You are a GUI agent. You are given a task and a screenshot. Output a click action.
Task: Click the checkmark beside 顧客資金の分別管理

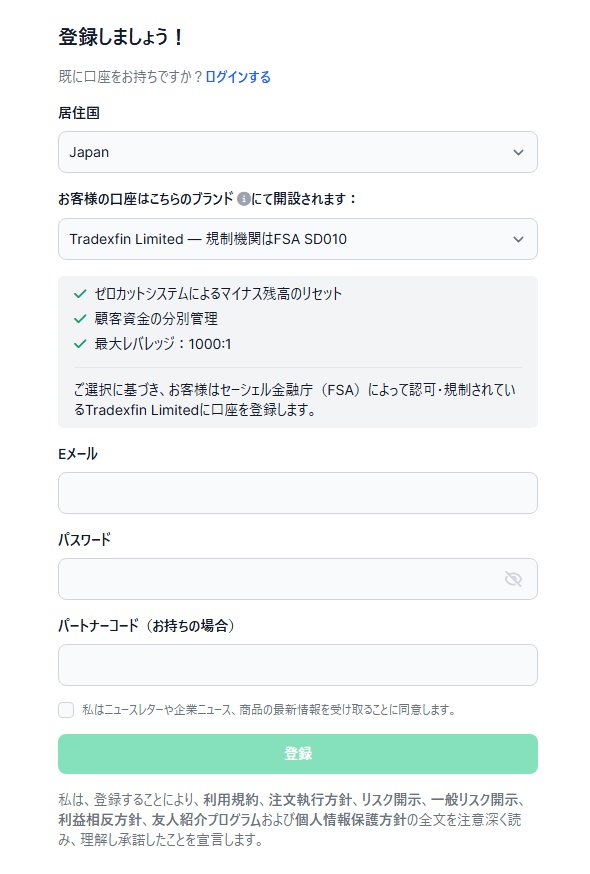[78, 318]
